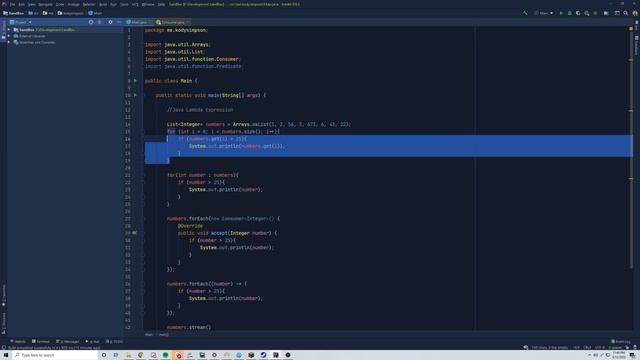
Task: Open the Terminal tool window
Action: 41,341
